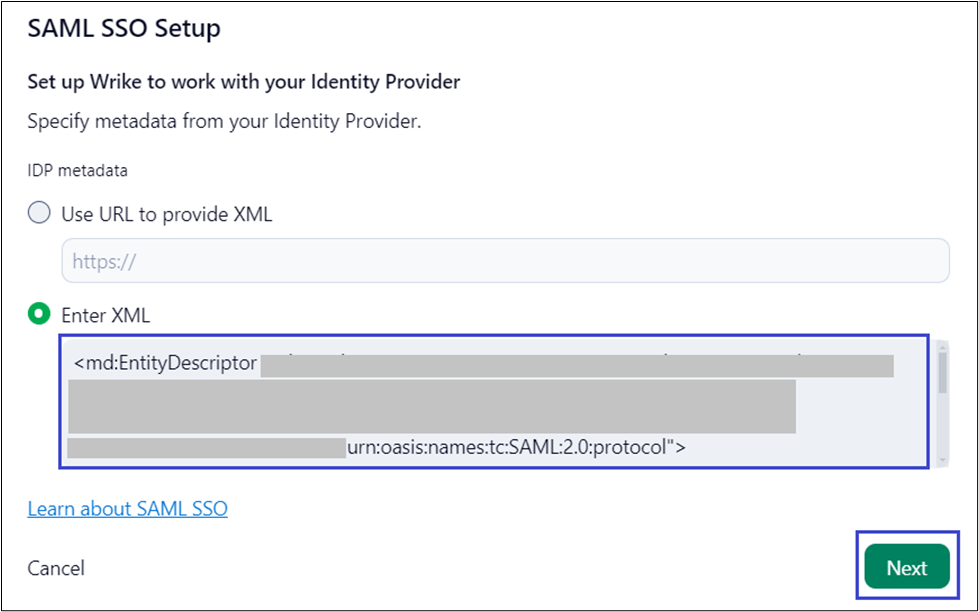The height and width of the screenshot is (612, 979).
Task: Select the "Use URL to provide XML" radio button
Action: [39, 213]
